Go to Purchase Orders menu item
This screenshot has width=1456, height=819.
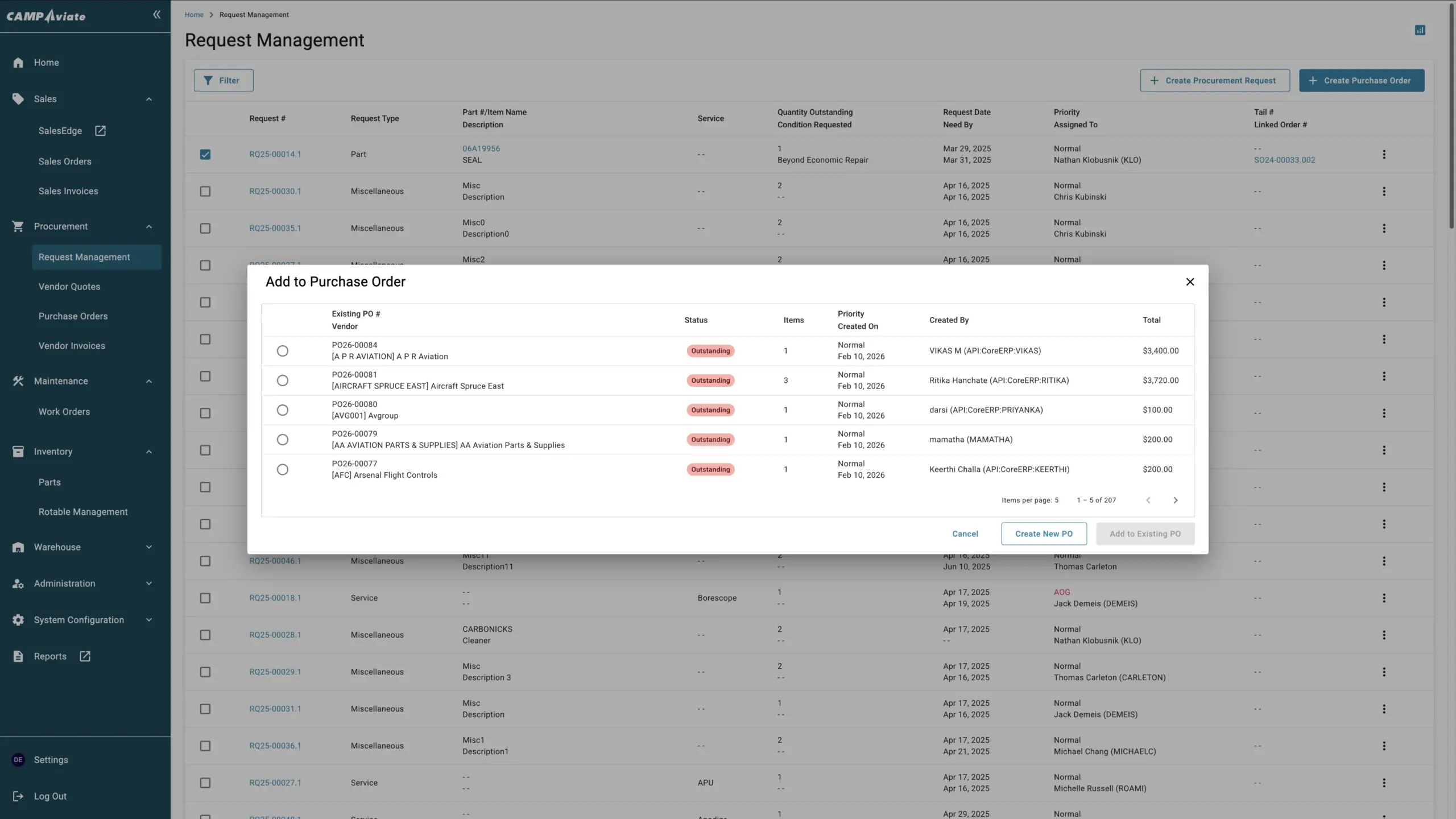73,316
